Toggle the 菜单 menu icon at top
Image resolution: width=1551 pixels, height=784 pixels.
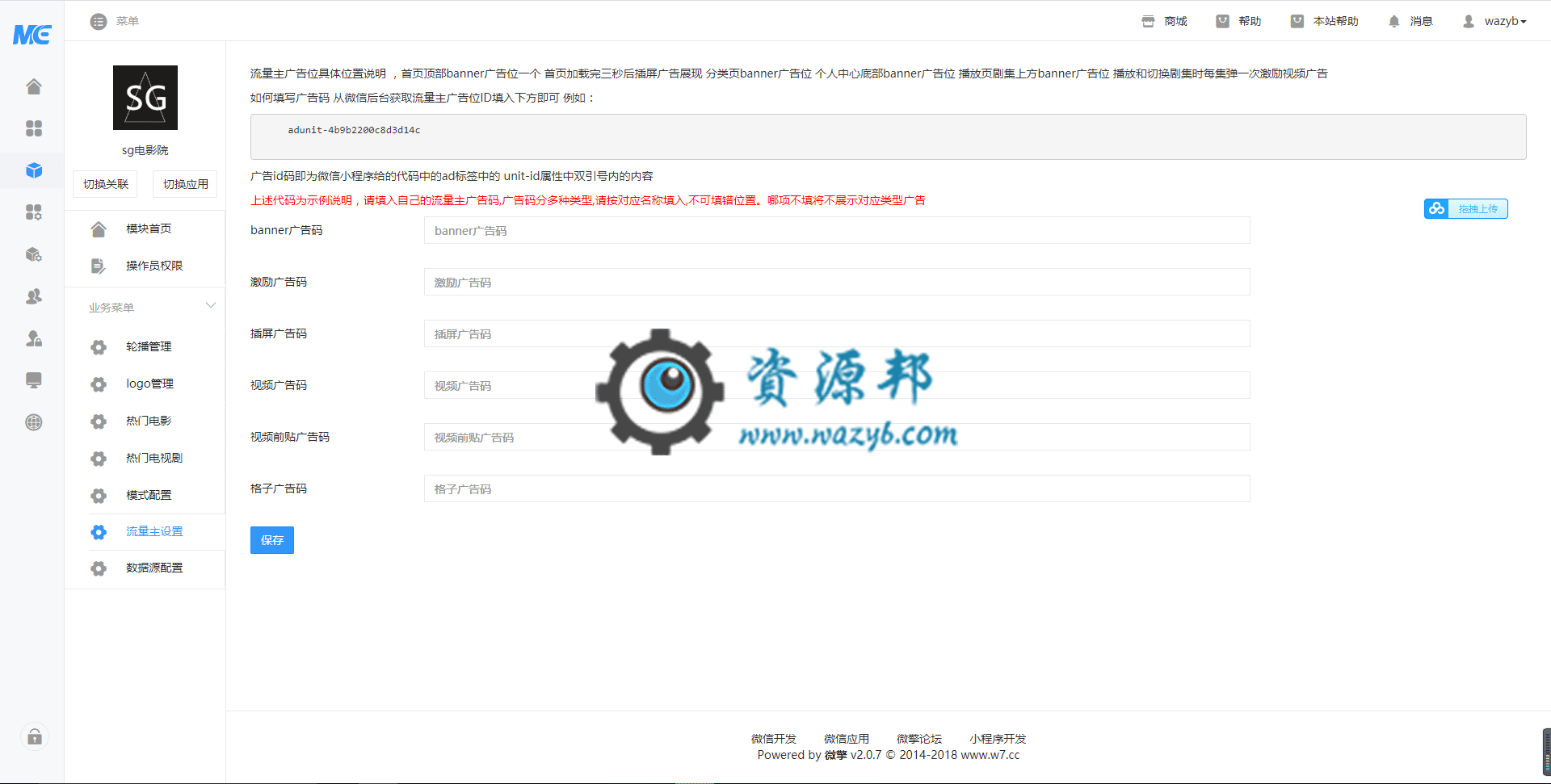pyautogui.click(x=99, y=22)
